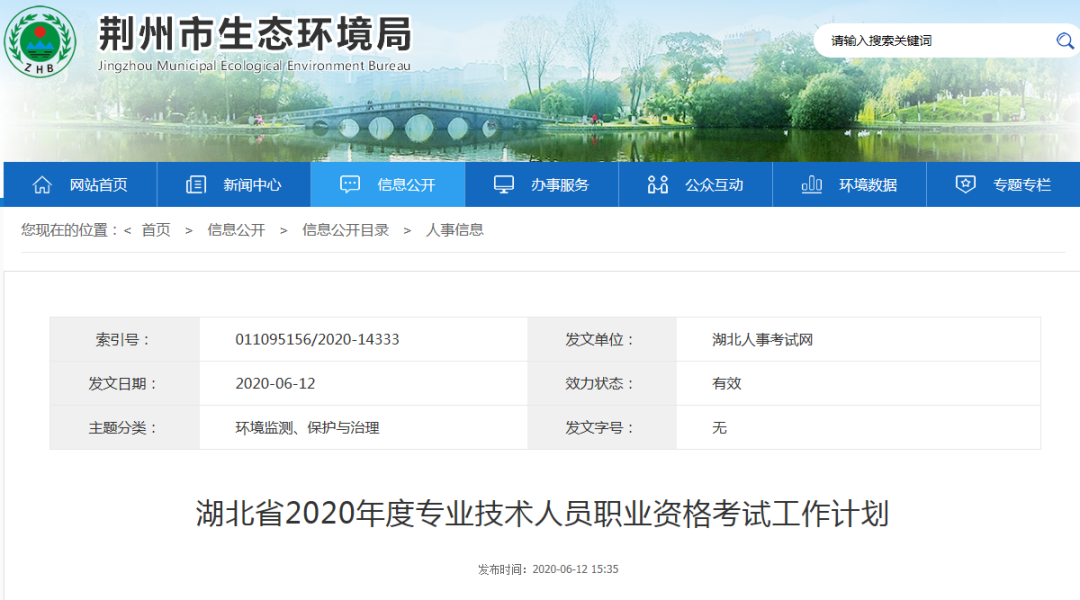Type in the search keyword field
Viewport: 1080px width, 600px height.
[930, 41]
